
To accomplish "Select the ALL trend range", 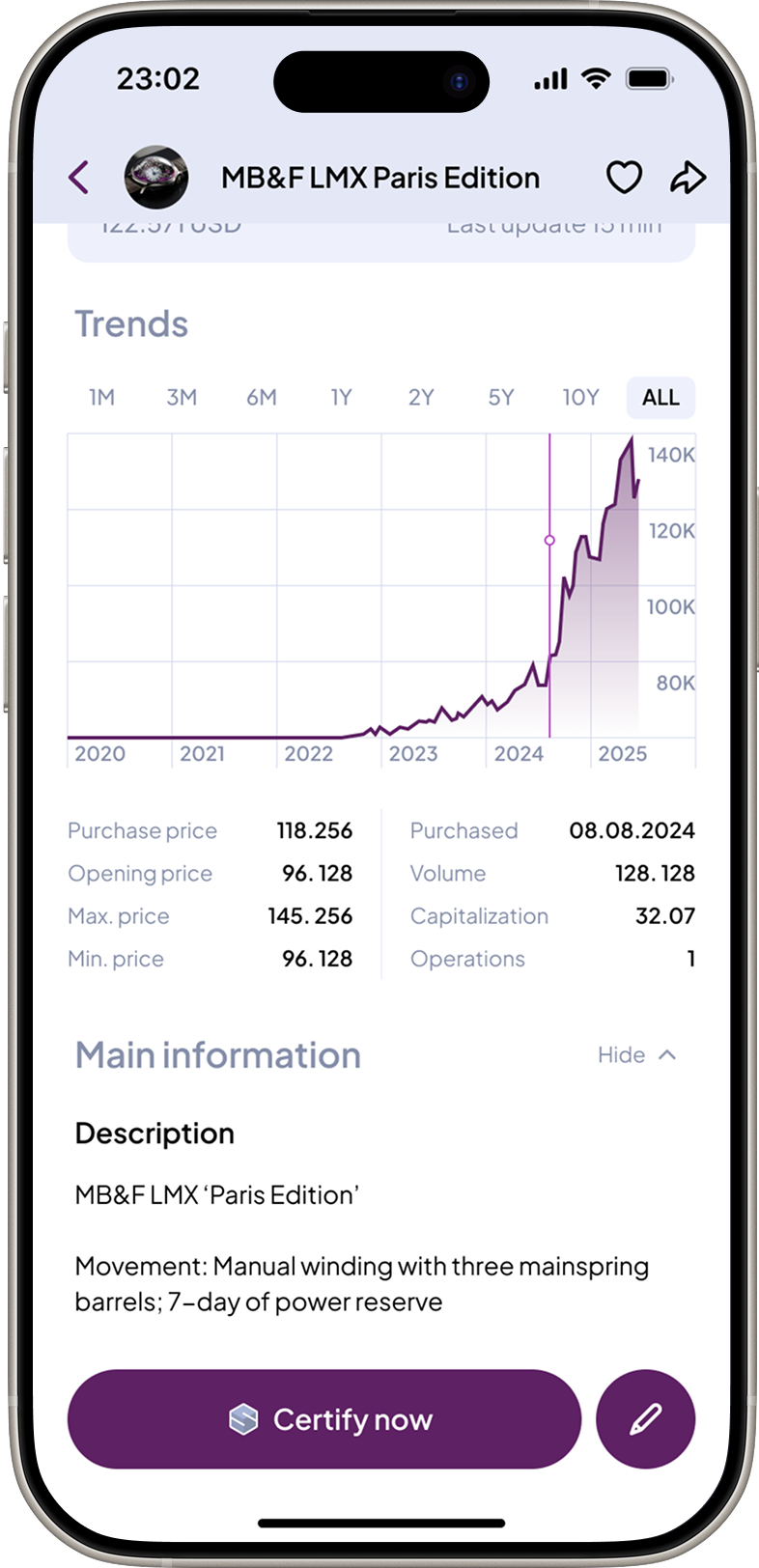I will (661, 398).
